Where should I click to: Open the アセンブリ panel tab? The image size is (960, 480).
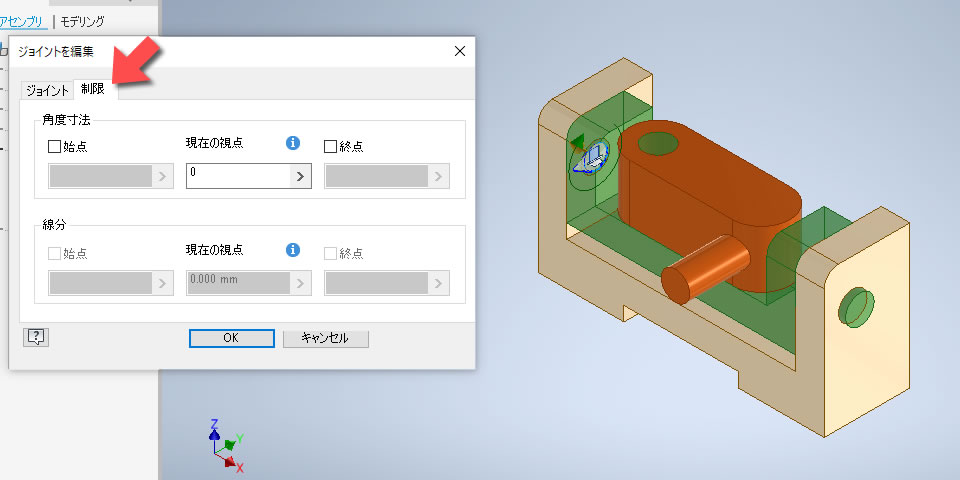22,21
